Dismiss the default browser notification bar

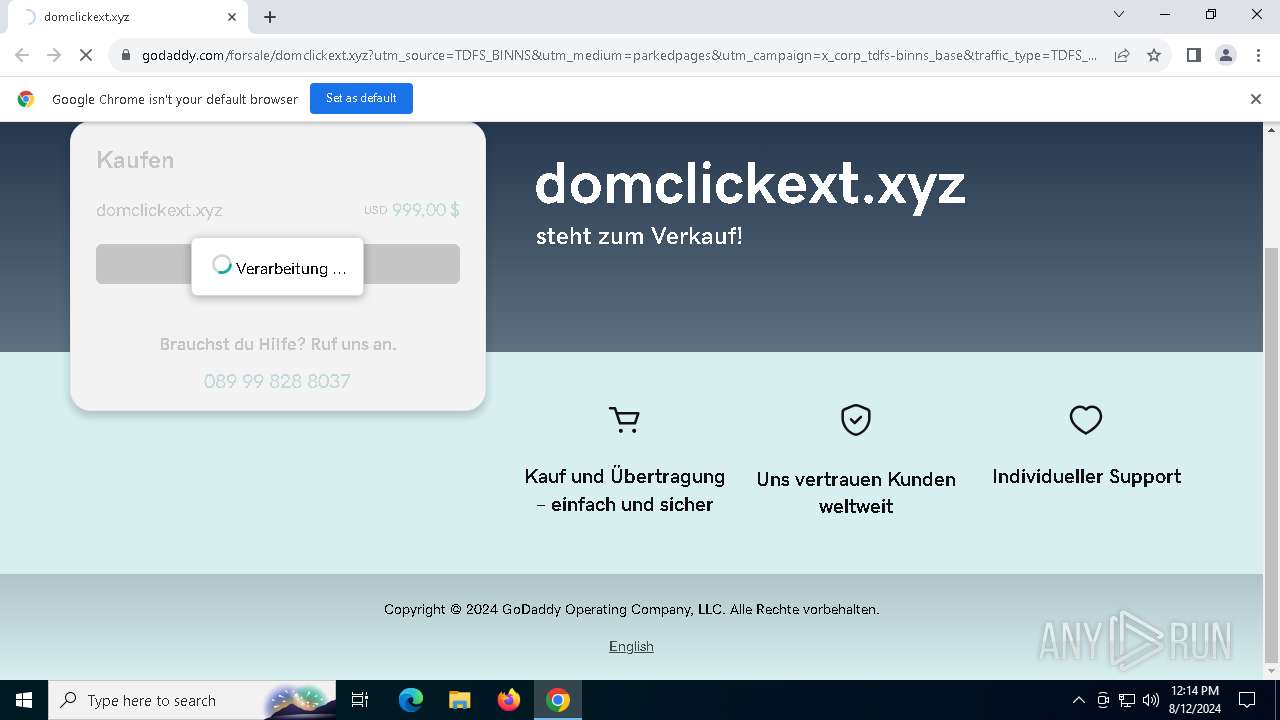(1256, 99)
